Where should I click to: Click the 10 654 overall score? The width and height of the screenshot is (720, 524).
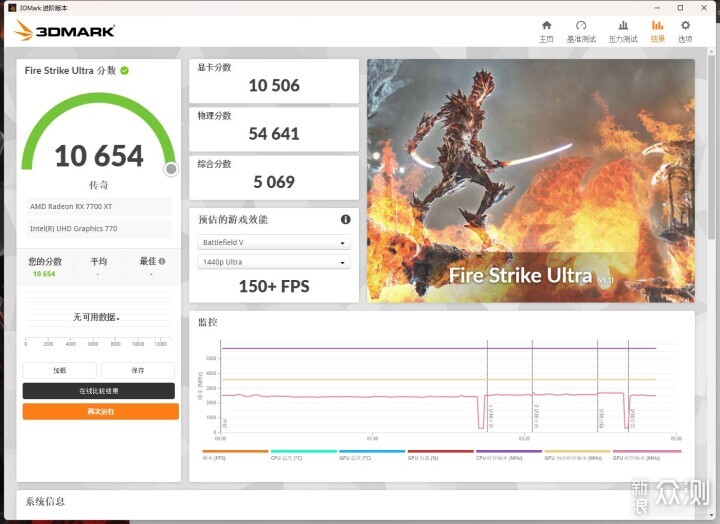(99, 156)
